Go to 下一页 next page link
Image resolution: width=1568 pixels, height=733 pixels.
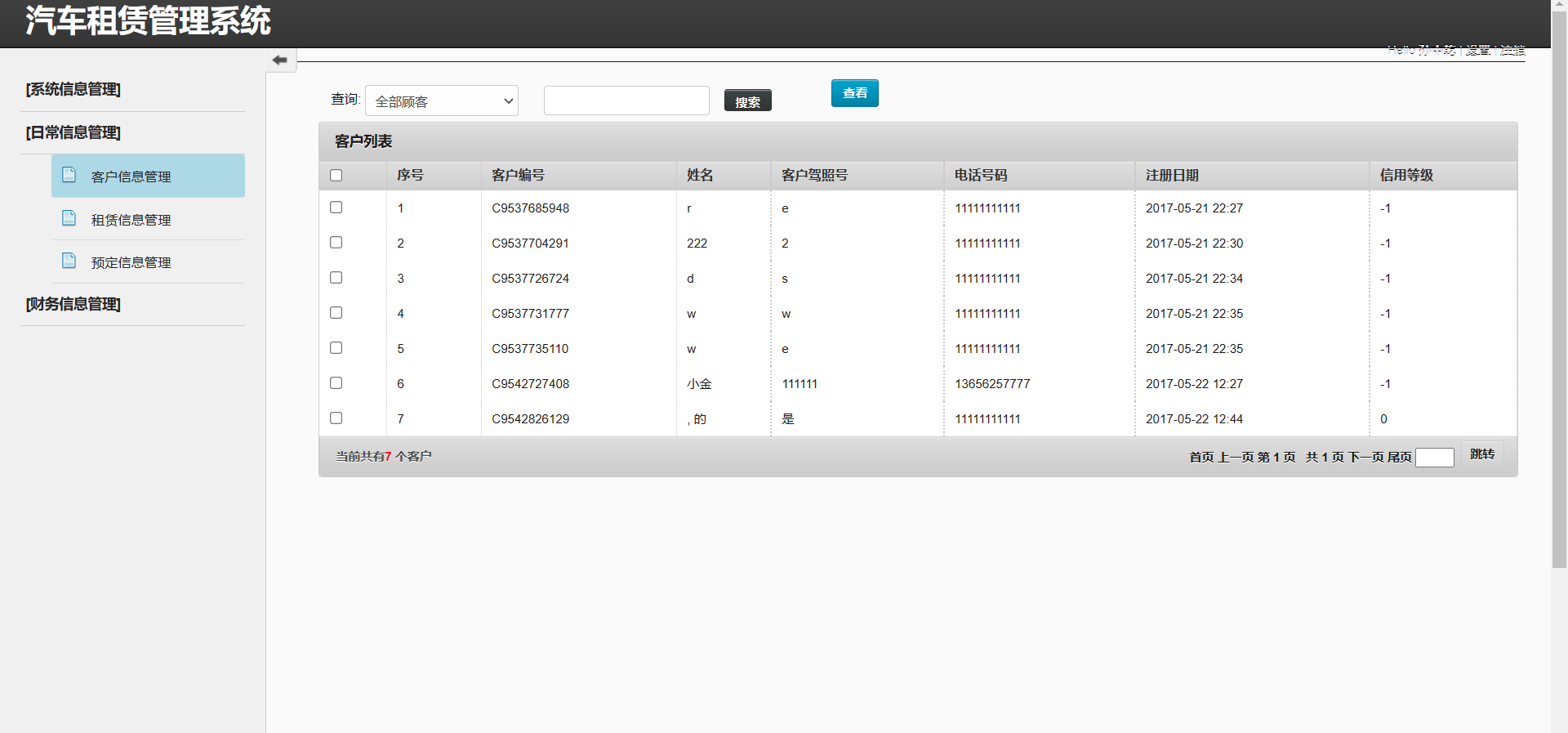[x=1365, y=457]
